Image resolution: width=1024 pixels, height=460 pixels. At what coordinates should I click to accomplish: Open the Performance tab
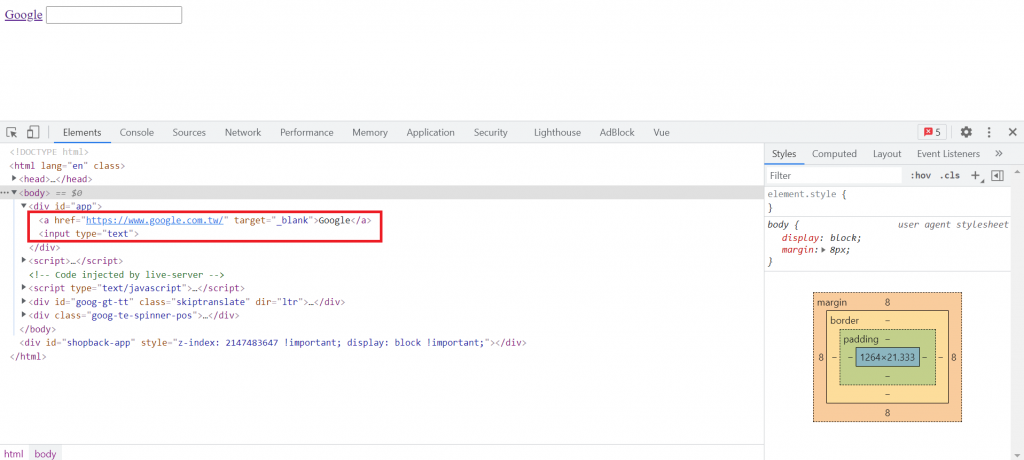click(307, 132)
